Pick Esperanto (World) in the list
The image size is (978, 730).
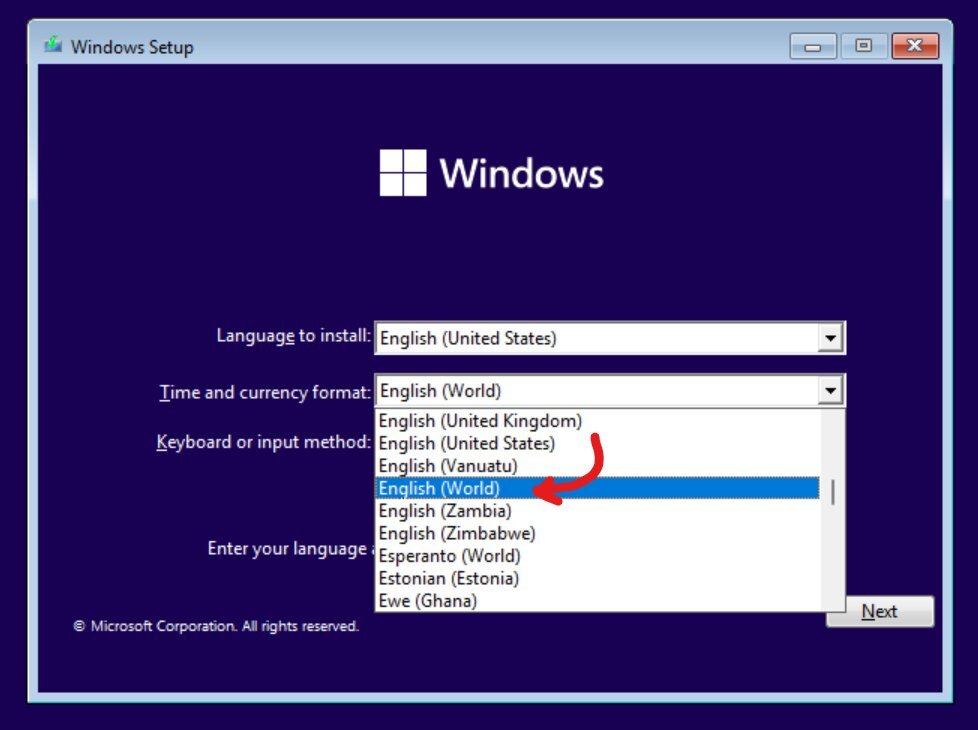(598, 556)
